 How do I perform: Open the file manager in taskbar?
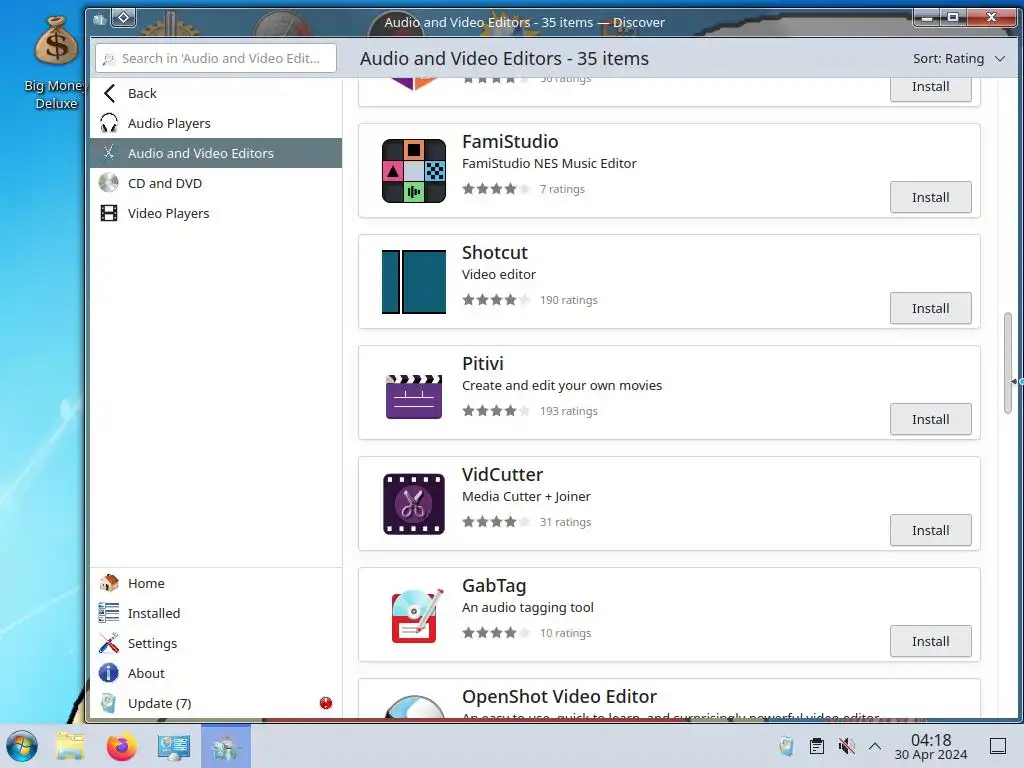(70, 746)
